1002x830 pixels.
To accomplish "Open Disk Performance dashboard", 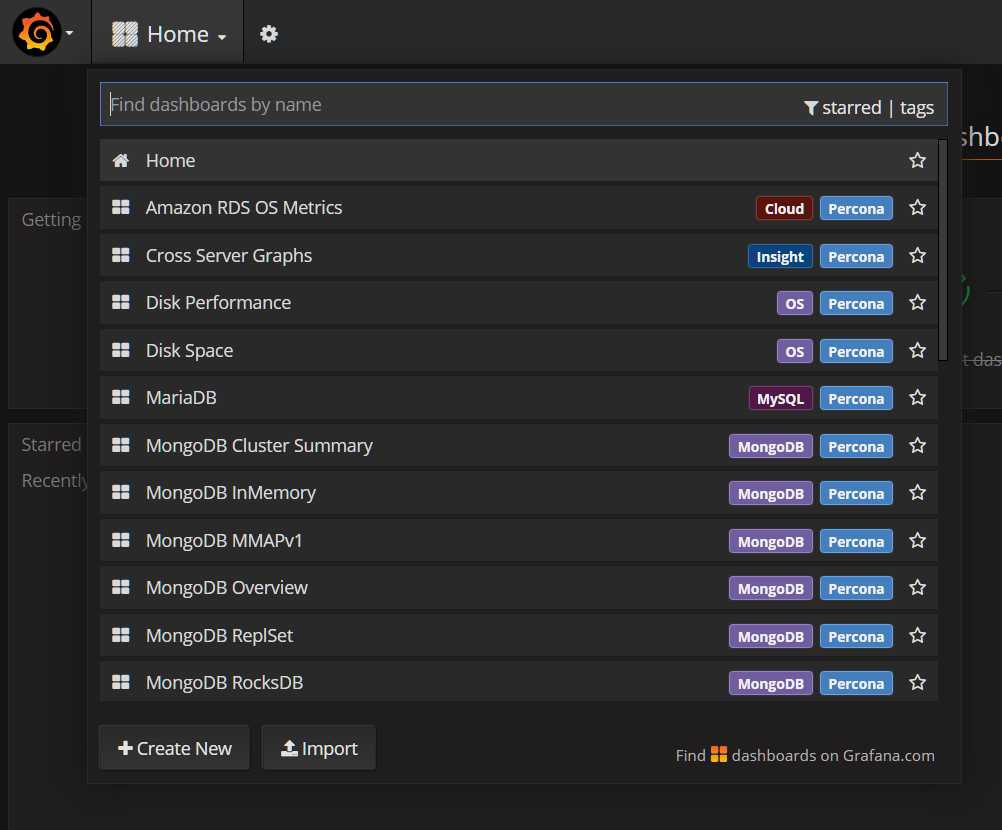I will [x=519, y=303].
